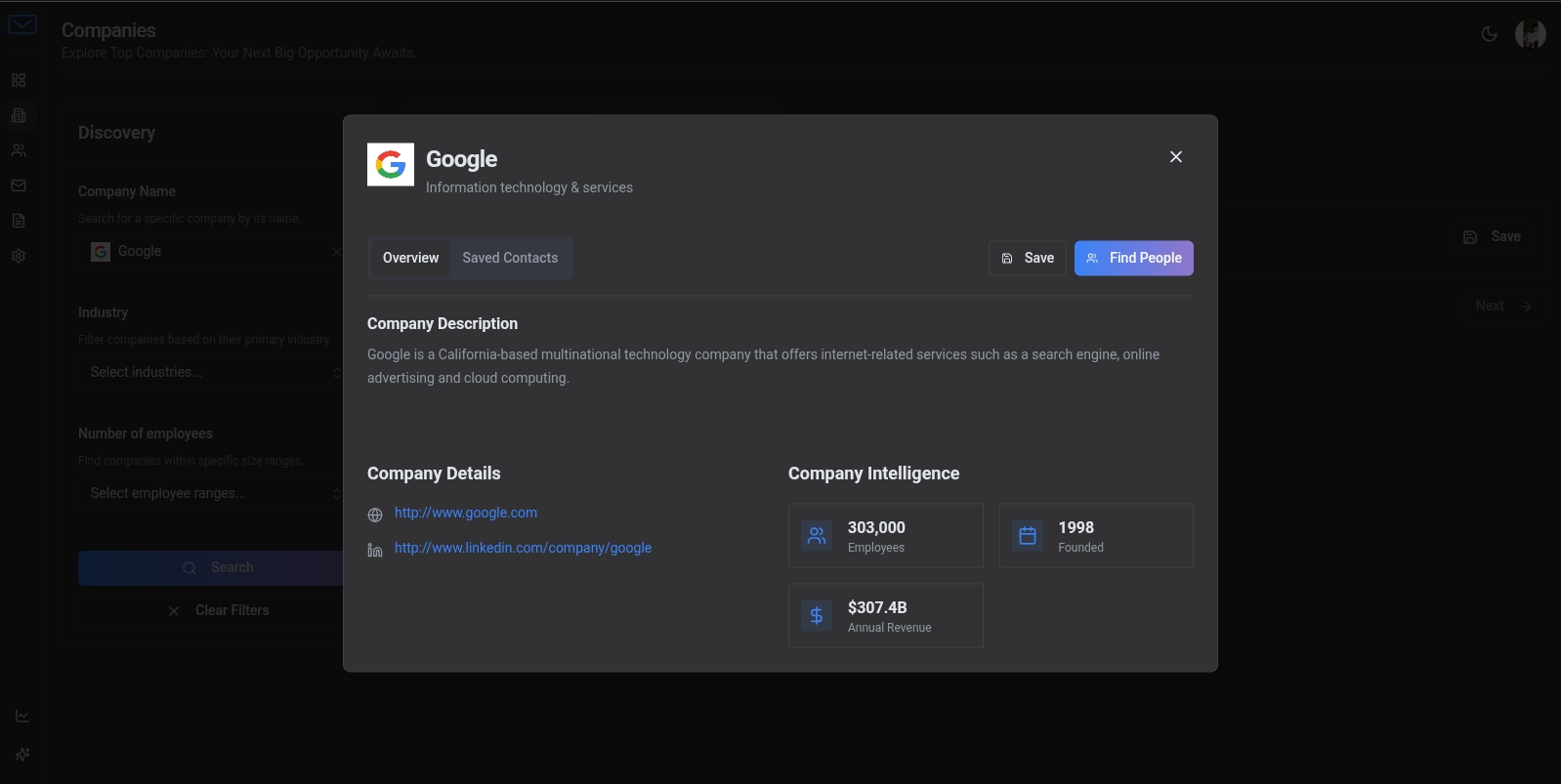Click the Find People button

(1134, 258)
